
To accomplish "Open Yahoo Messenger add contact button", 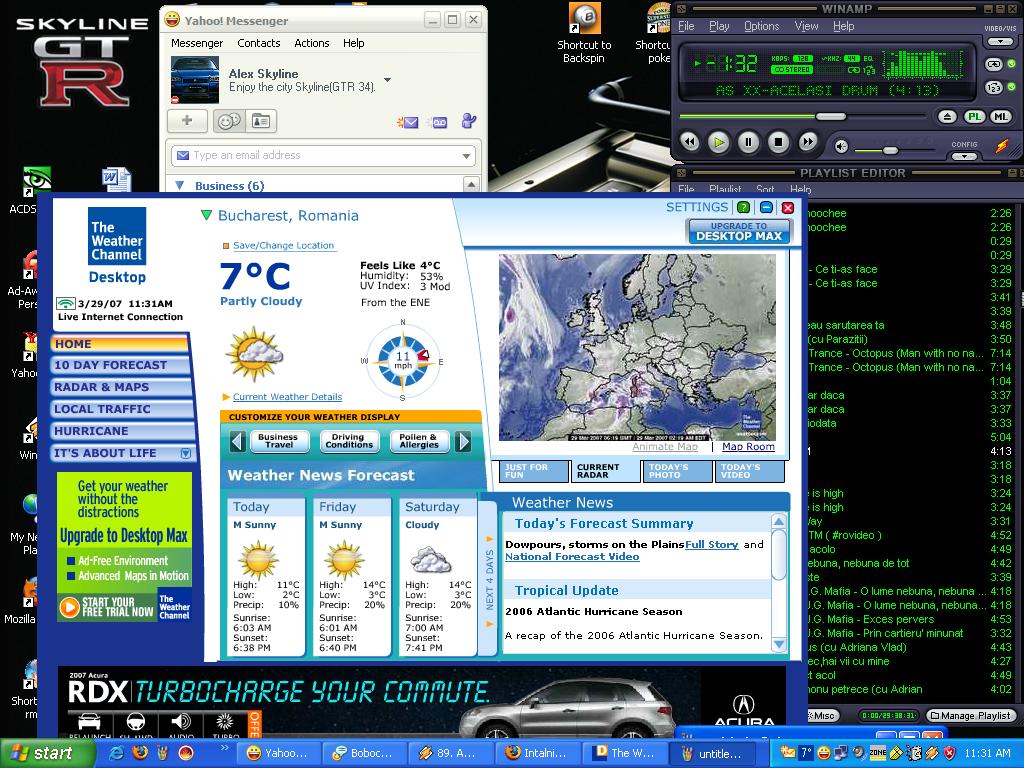I will (x=187, y=121).
